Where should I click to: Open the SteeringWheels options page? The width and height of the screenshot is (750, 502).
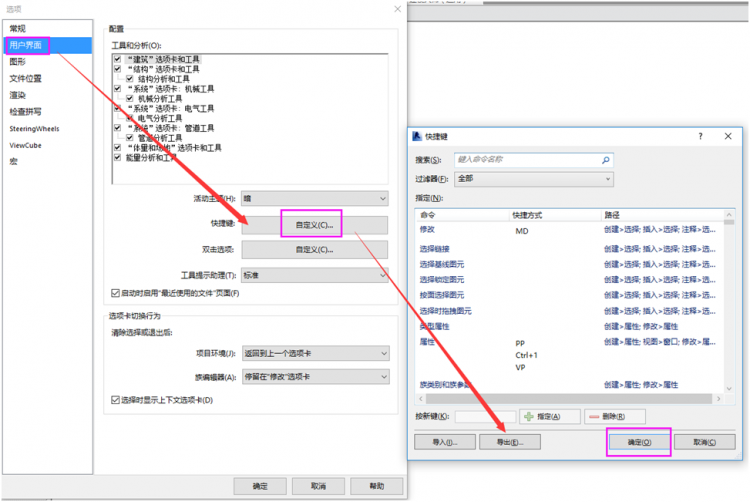point(34,129)
